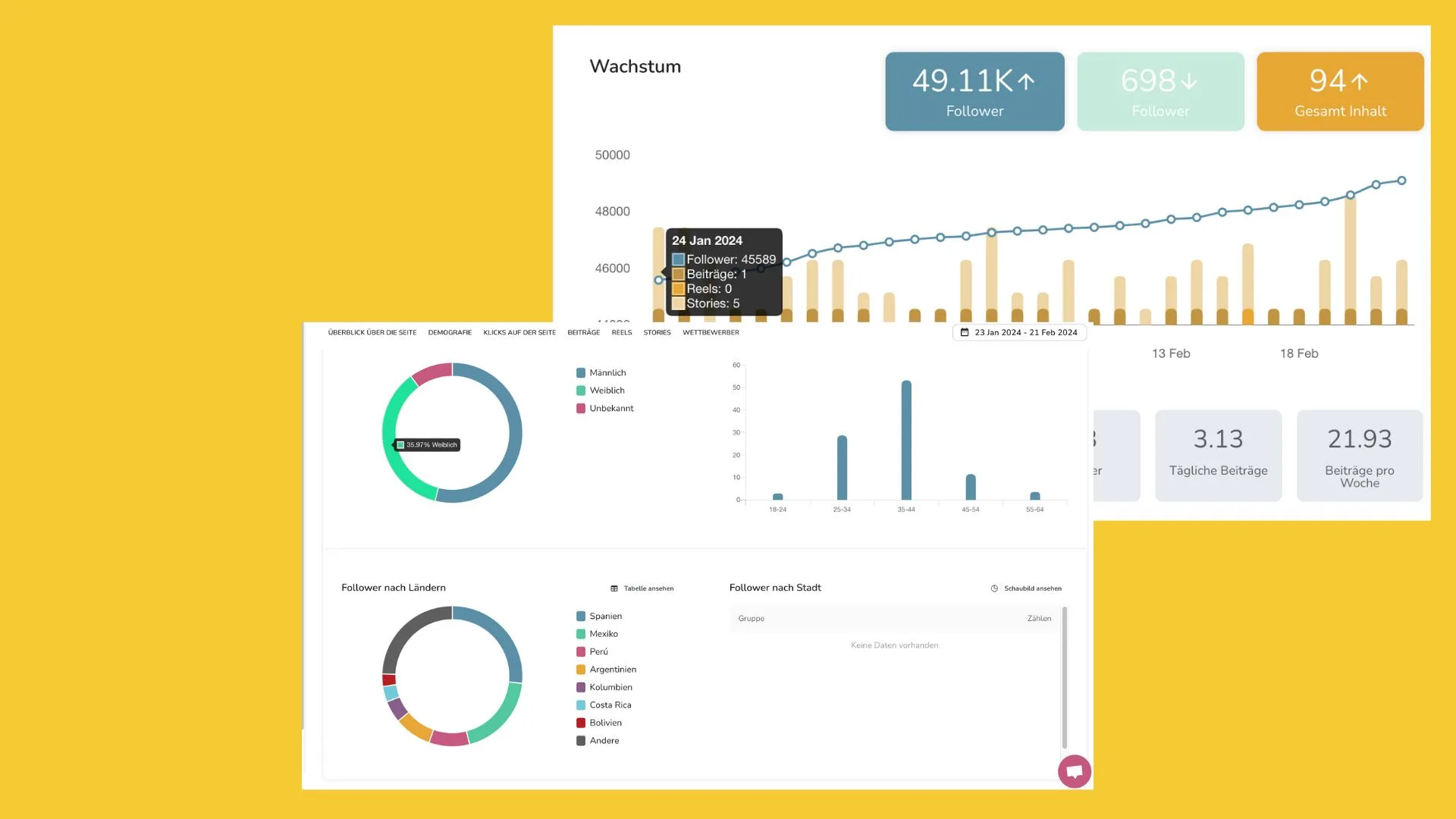Image resolution: width=1456 pixels, height=819 pixels.
Task: Click the Weiblich legend marker
Action: (x=581, y=390)
